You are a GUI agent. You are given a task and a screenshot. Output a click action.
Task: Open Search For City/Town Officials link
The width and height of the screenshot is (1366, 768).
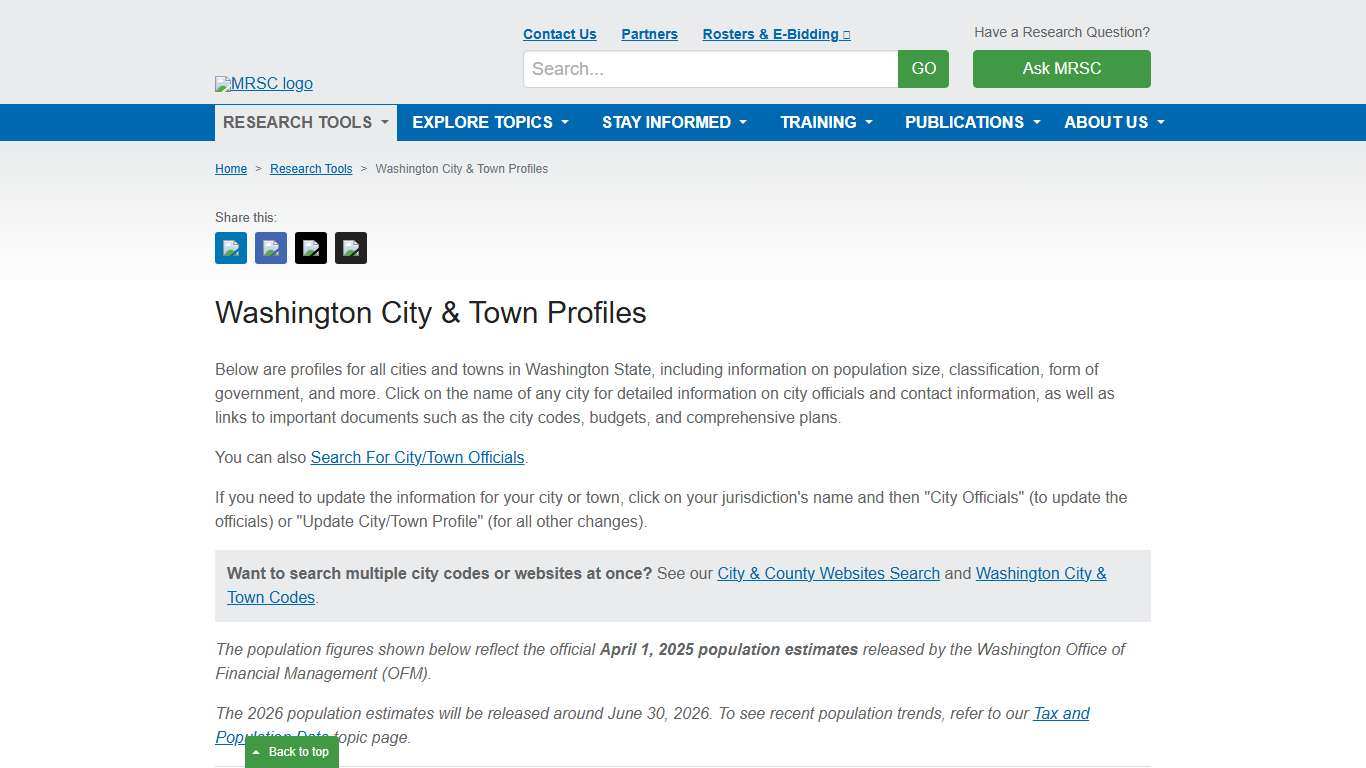[x=417, y=457]
